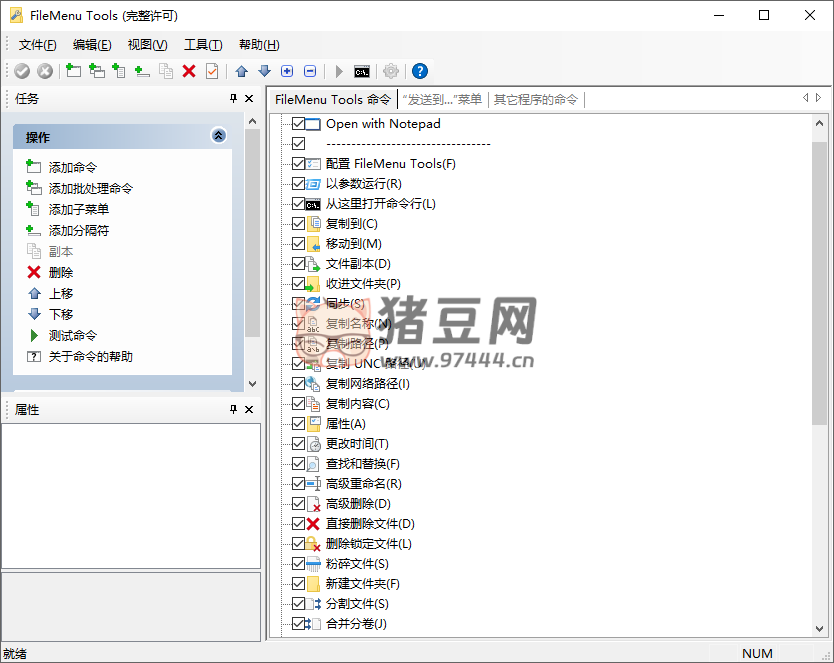Image resolution: width=834 pixels, height=663 pixels.
Task: Click 添加子菜单 in the operations list
Action: (79, 209)
